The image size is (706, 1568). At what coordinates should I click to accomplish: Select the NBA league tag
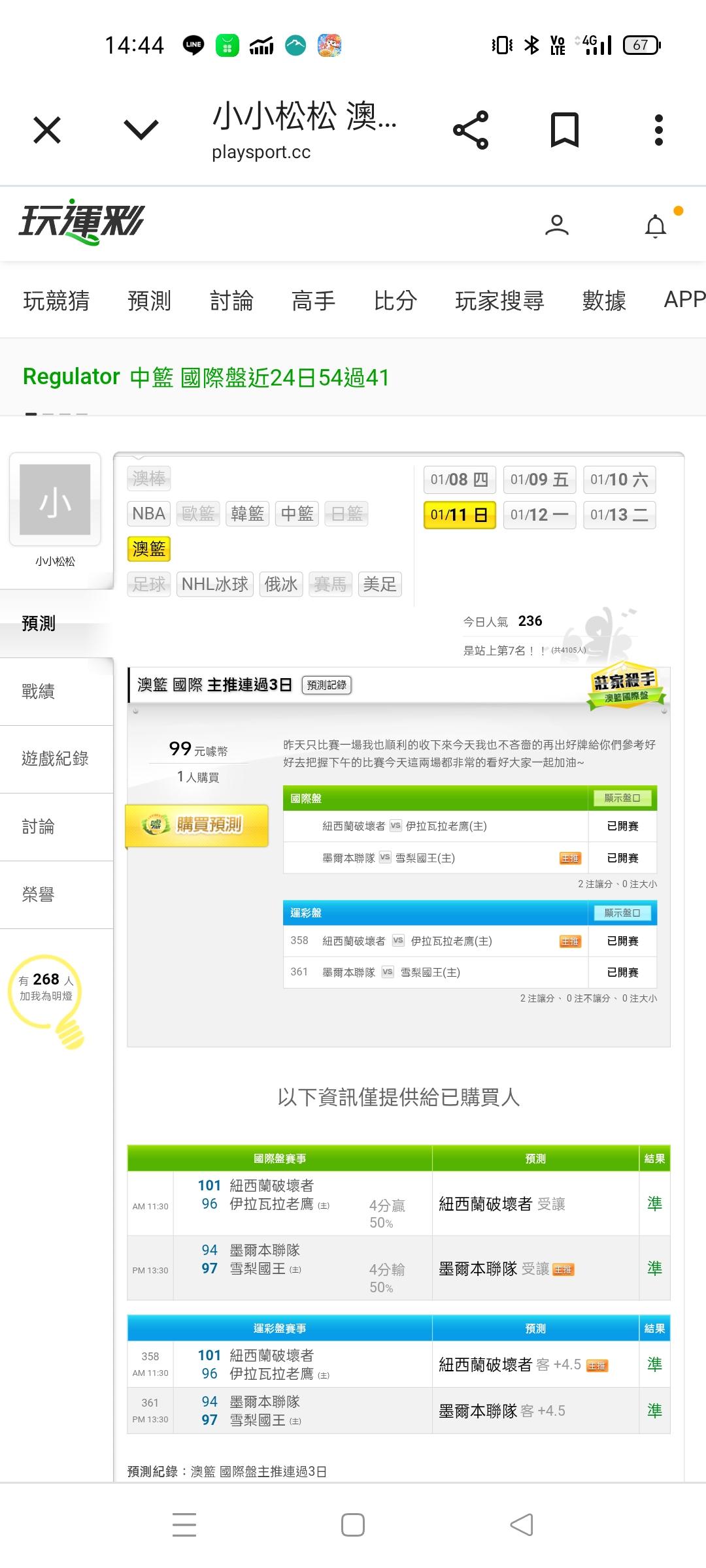click(148, 514)
